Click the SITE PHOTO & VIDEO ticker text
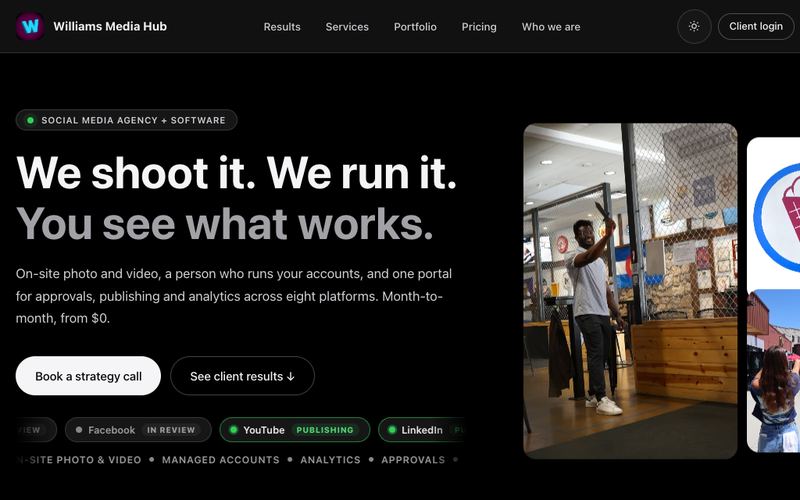800x500 pixels. click(x=79, y=460)
